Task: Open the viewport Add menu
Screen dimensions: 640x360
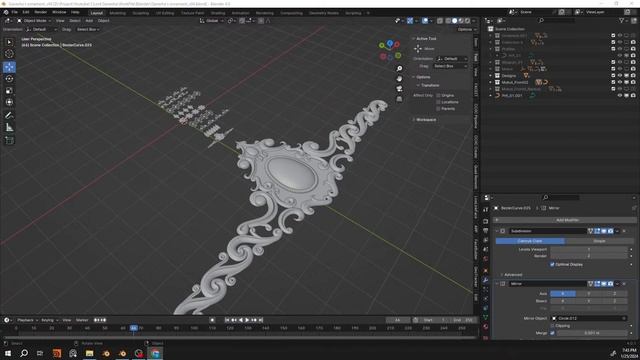Action: point(89,20)
